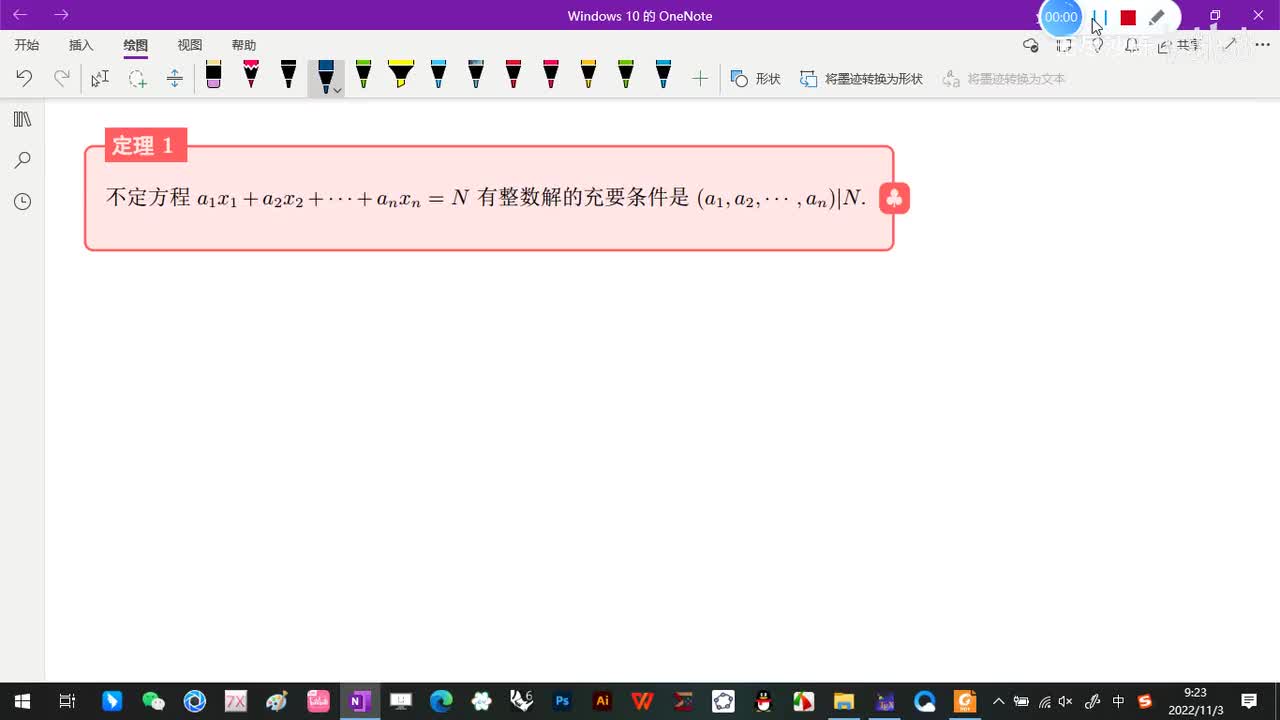Open the 形状 shapes tool
Screen dimensions: 1280x720
[755, 78]
